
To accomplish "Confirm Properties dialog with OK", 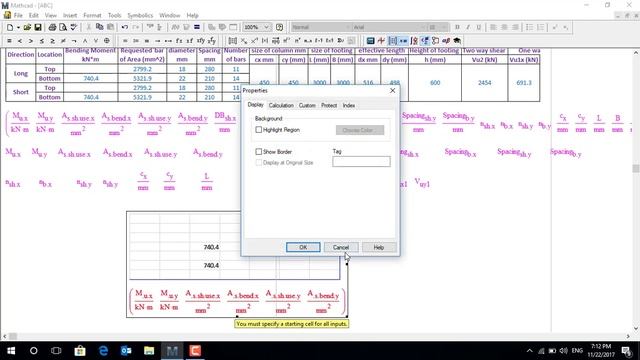I will [x=303, y=247].
